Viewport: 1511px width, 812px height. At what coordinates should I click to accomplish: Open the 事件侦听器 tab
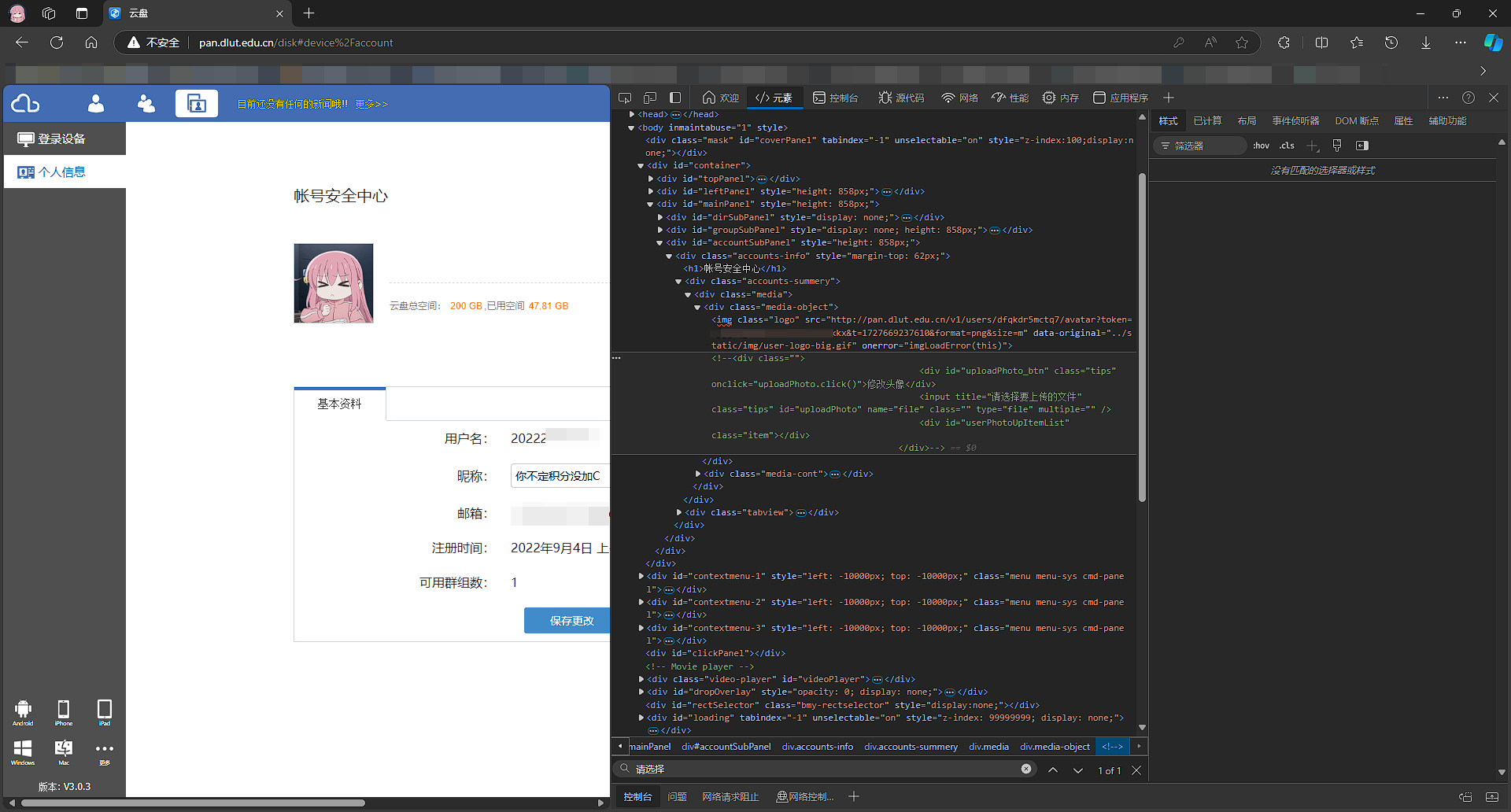pos(1295,120)
